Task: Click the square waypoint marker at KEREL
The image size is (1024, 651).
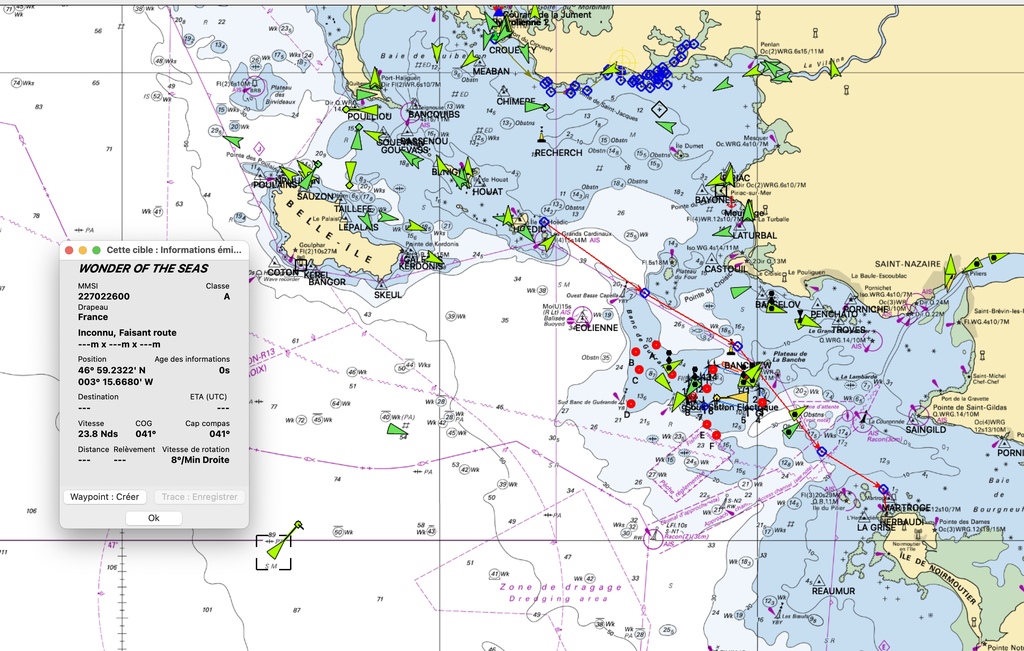Action: click(x=300, y=265)
